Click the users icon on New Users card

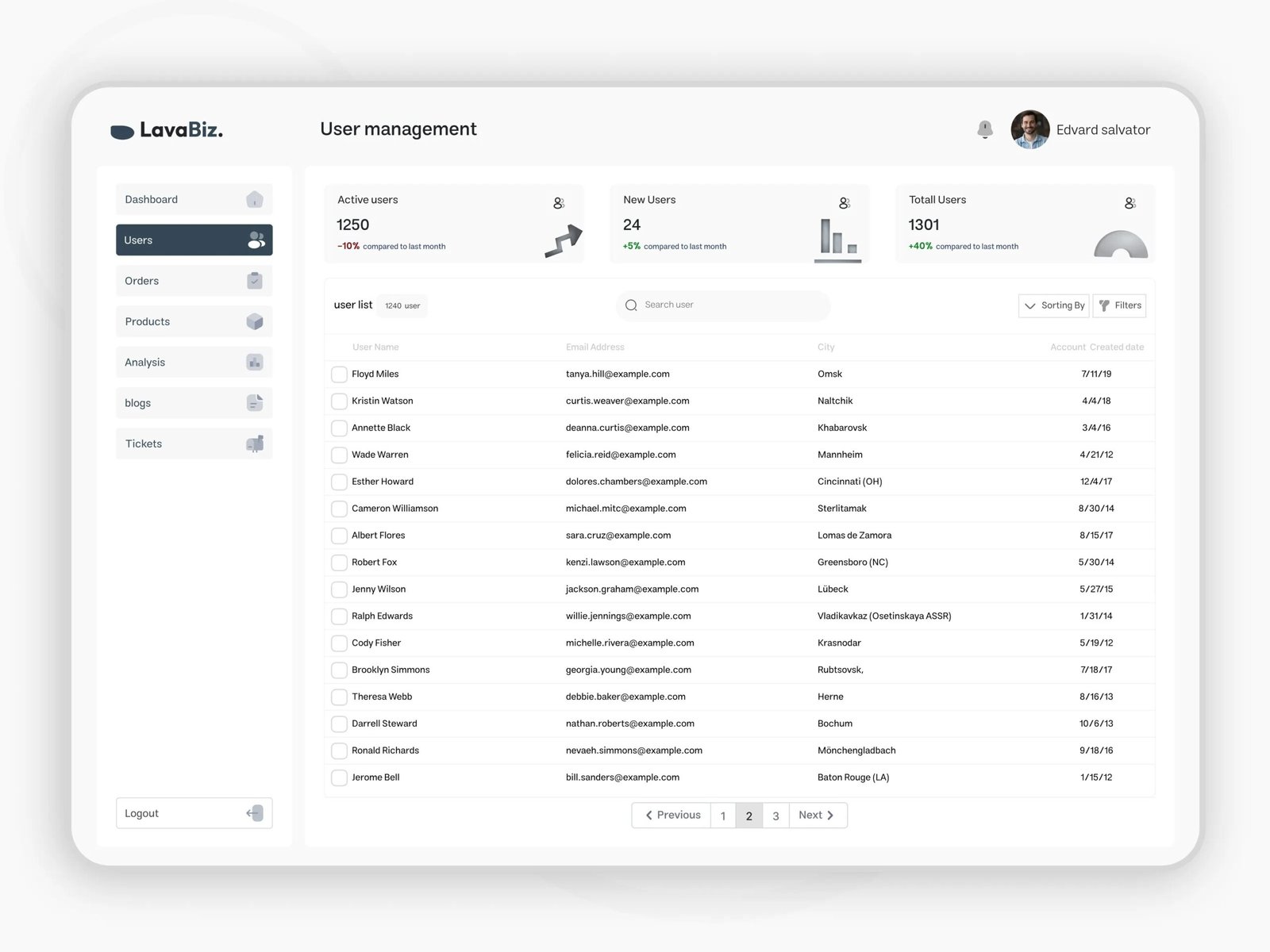click(845, 203)
